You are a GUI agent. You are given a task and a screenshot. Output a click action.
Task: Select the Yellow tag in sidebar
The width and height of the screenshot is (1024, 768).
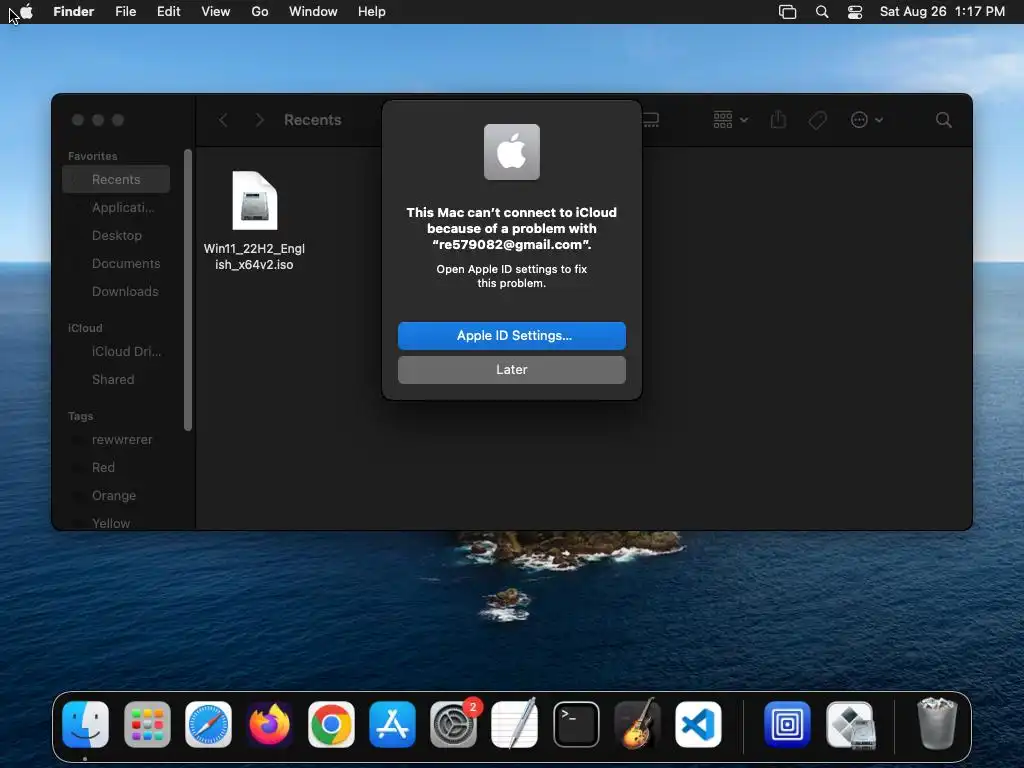pyautogui.click(x=116, y=523)
